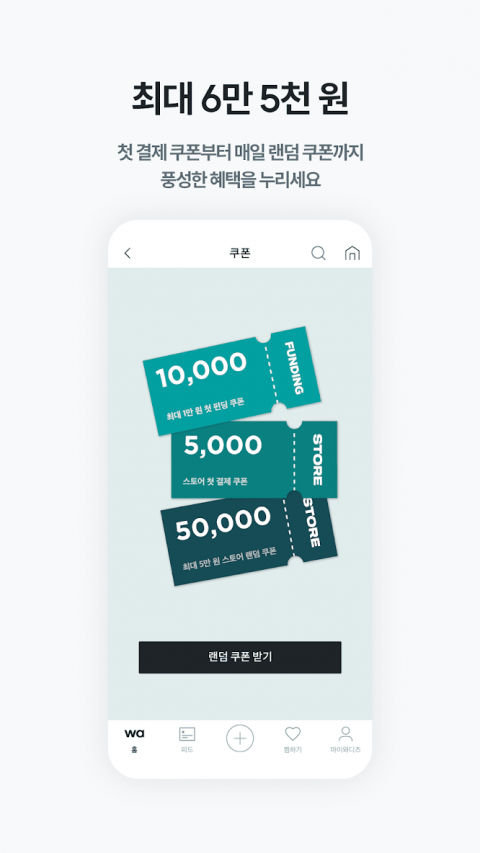The height and width of the screenshot is (853, 480).
Task: Select the 50,000 STORE coupon
Action: (x=249, y=537)
